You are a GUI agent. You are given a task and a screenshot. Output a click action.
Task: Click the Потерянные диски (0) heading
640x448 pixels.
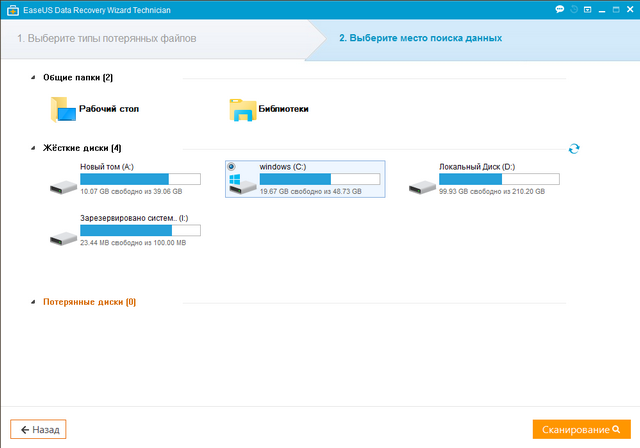(x=89, y=302)
